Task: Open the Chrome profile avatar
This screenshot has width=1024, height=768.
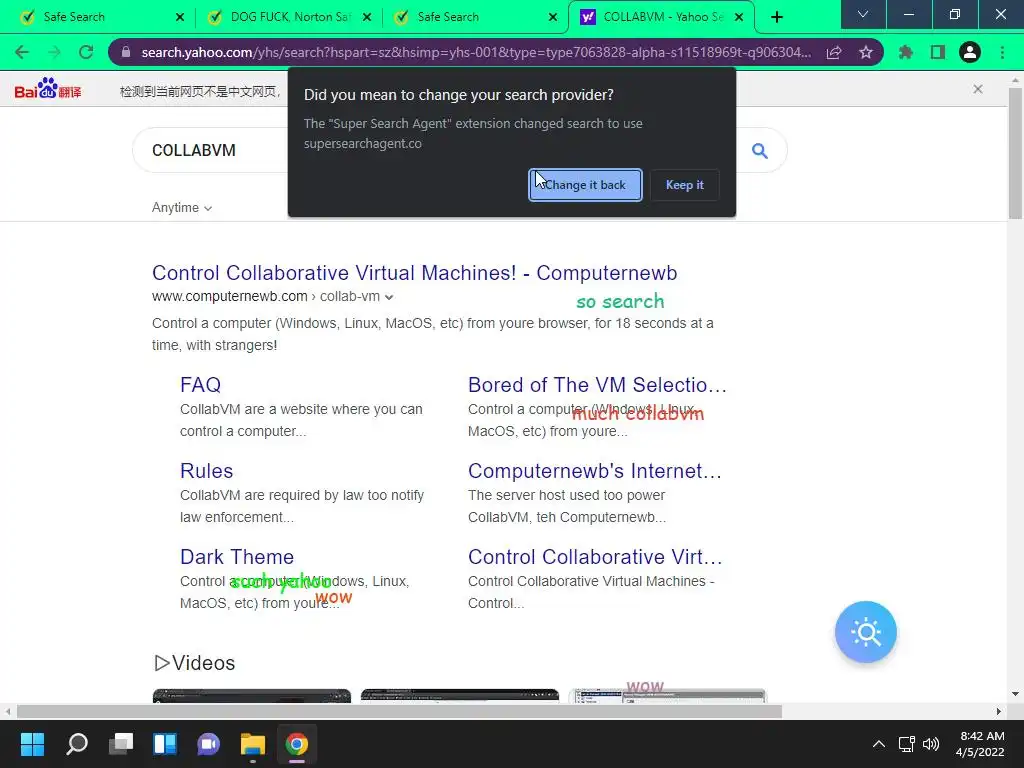Action: pyautogui.click(x=970, y=52)
